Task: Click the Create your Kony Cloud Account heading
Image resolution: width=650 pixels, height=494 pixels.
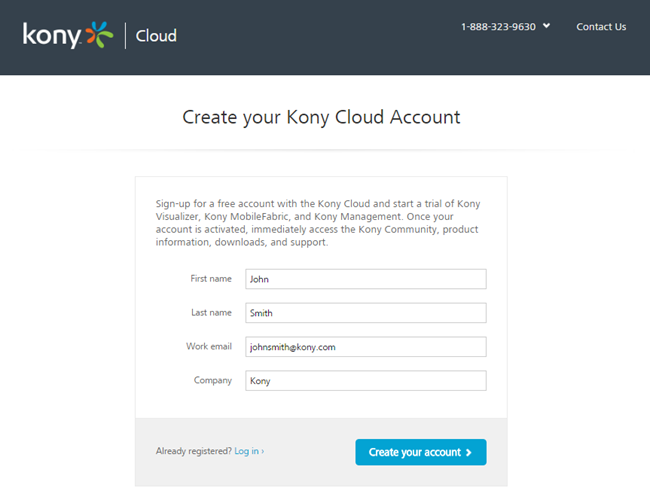Action: pos(321,117)
